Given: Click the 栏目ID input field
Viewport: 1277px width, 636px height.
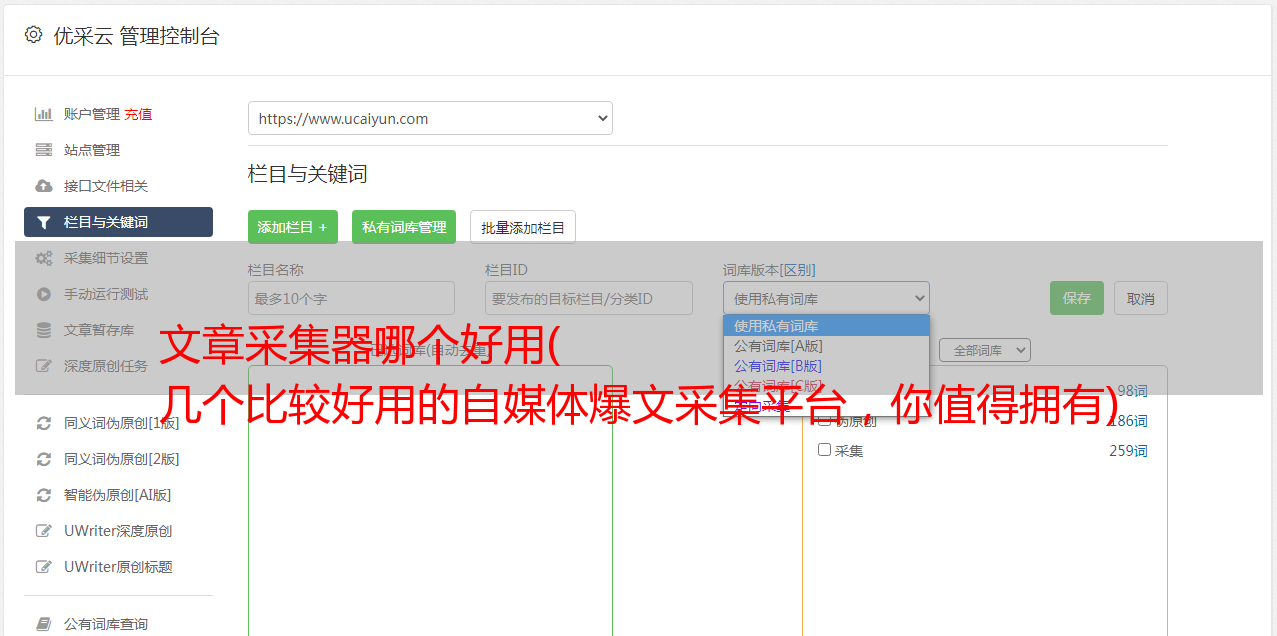Looking at the screenshot, I should tap(589, 298).
